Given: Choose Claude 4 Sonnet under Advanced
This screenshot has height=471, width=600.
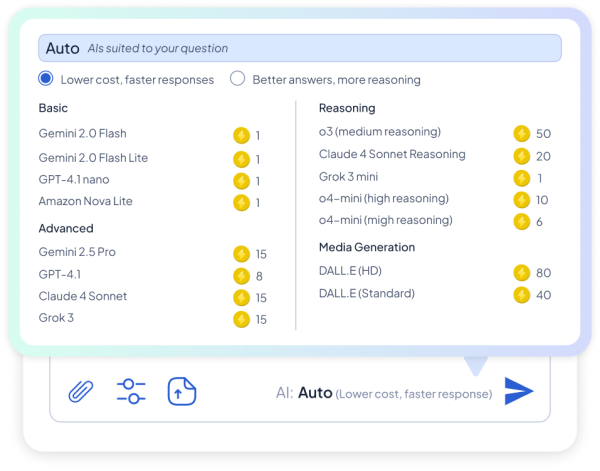Looking at the screenshot, I should tap(83, 296).
